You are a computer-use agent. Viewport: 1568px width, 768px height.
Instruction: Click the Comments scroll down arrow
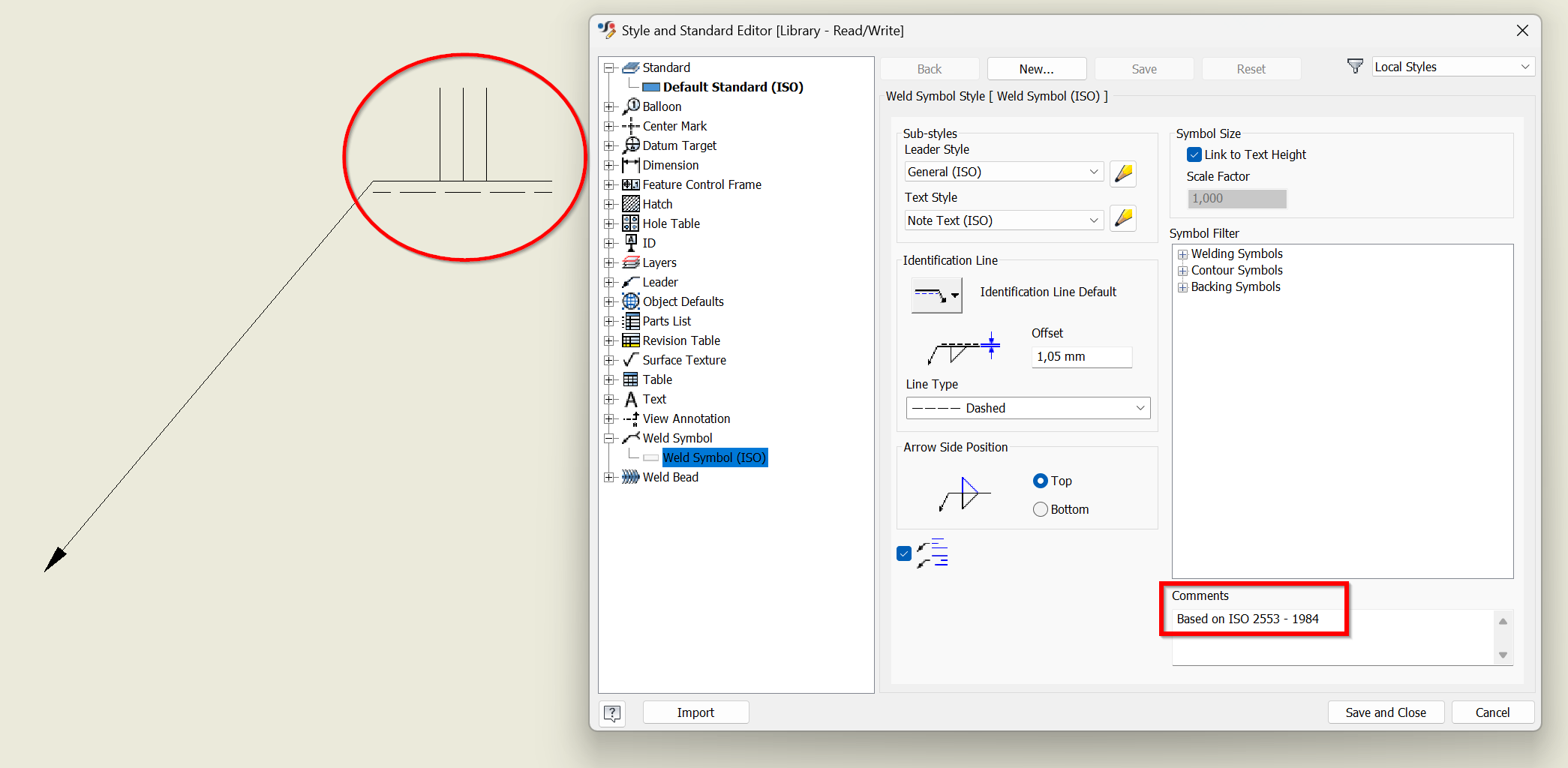click(x=1503, y=655)
